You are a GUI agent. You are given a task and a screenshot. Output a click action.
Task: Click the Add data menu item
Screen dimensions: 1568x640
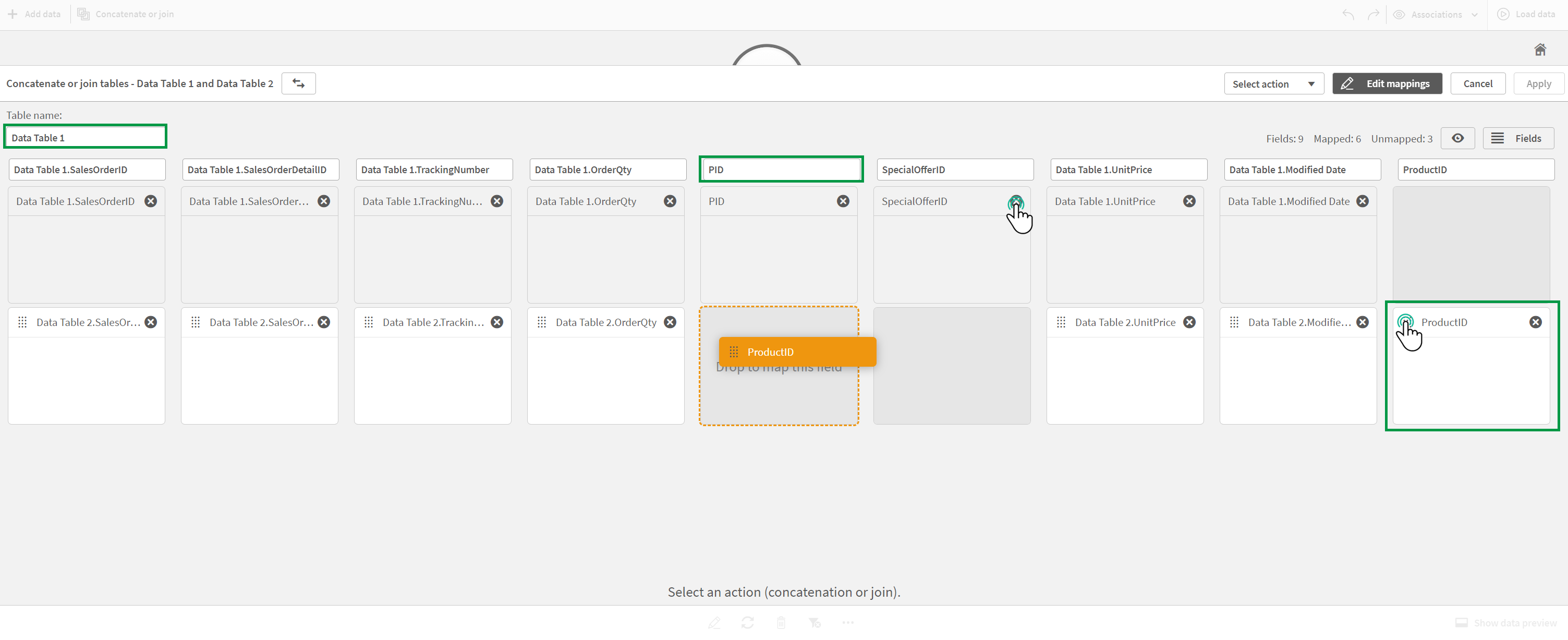(35, 13)
